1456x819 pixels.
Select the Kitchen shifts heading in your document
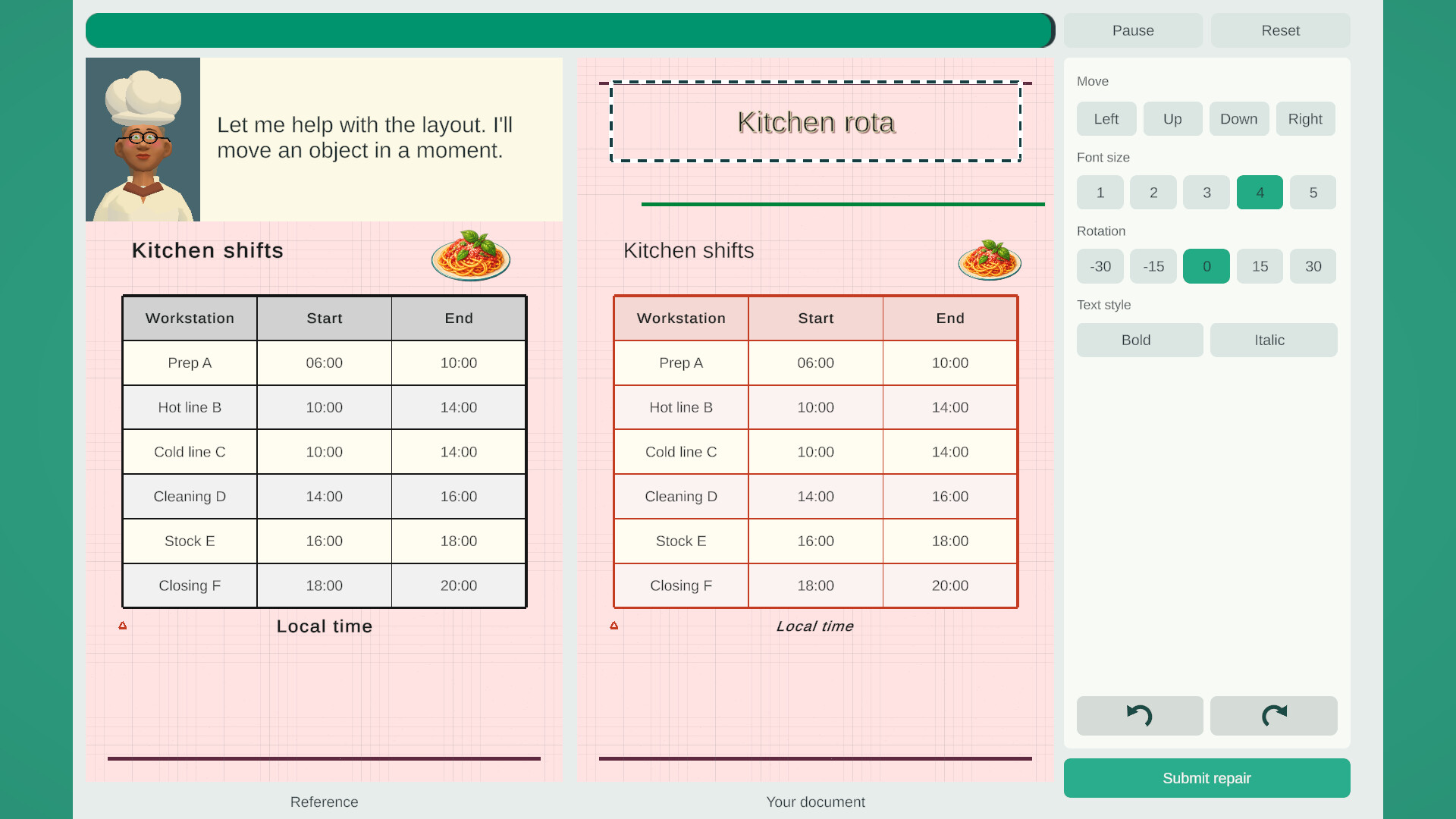click(x=689, y=250)
